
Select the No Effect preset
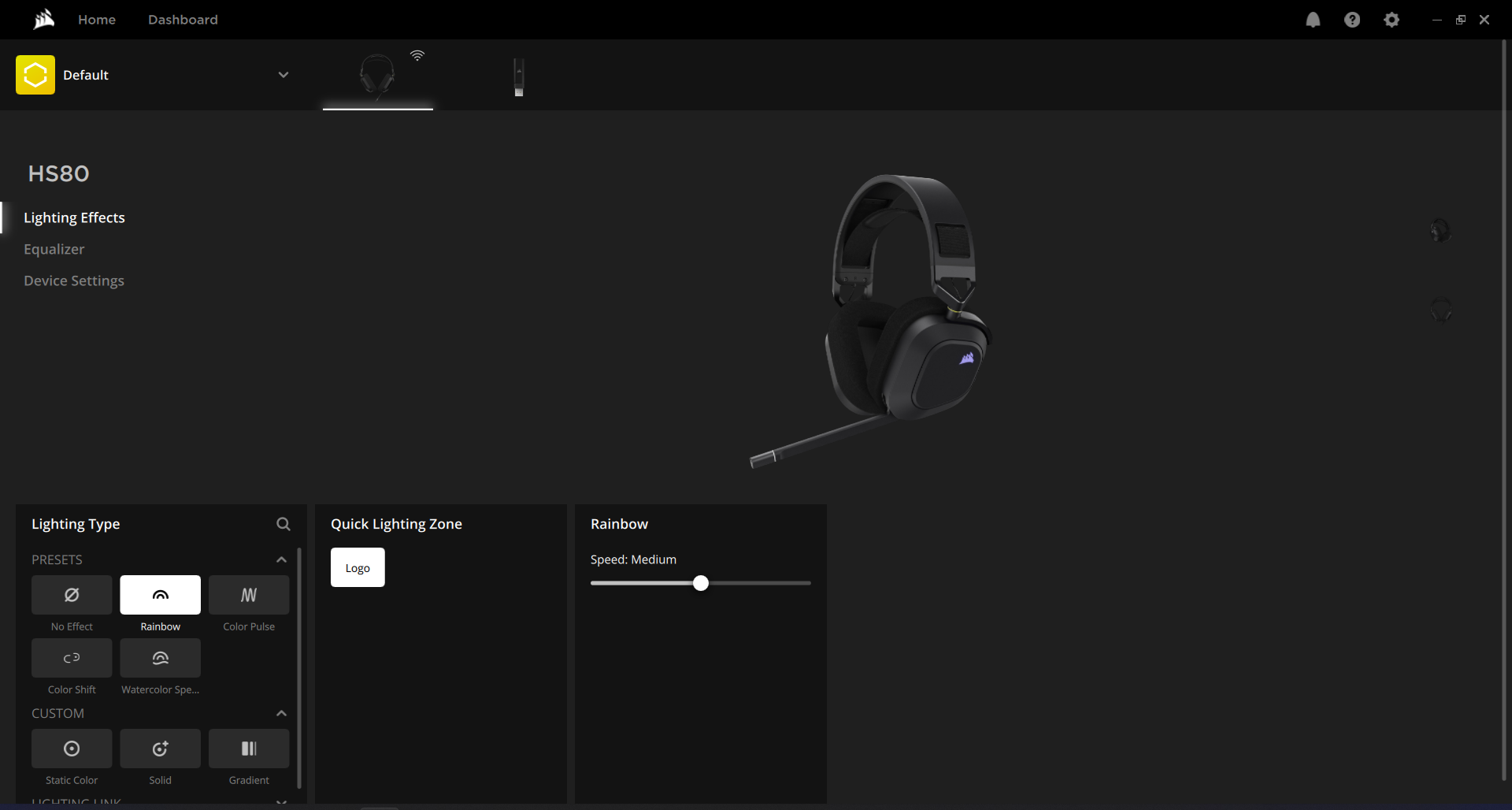[x=72, y=595]
